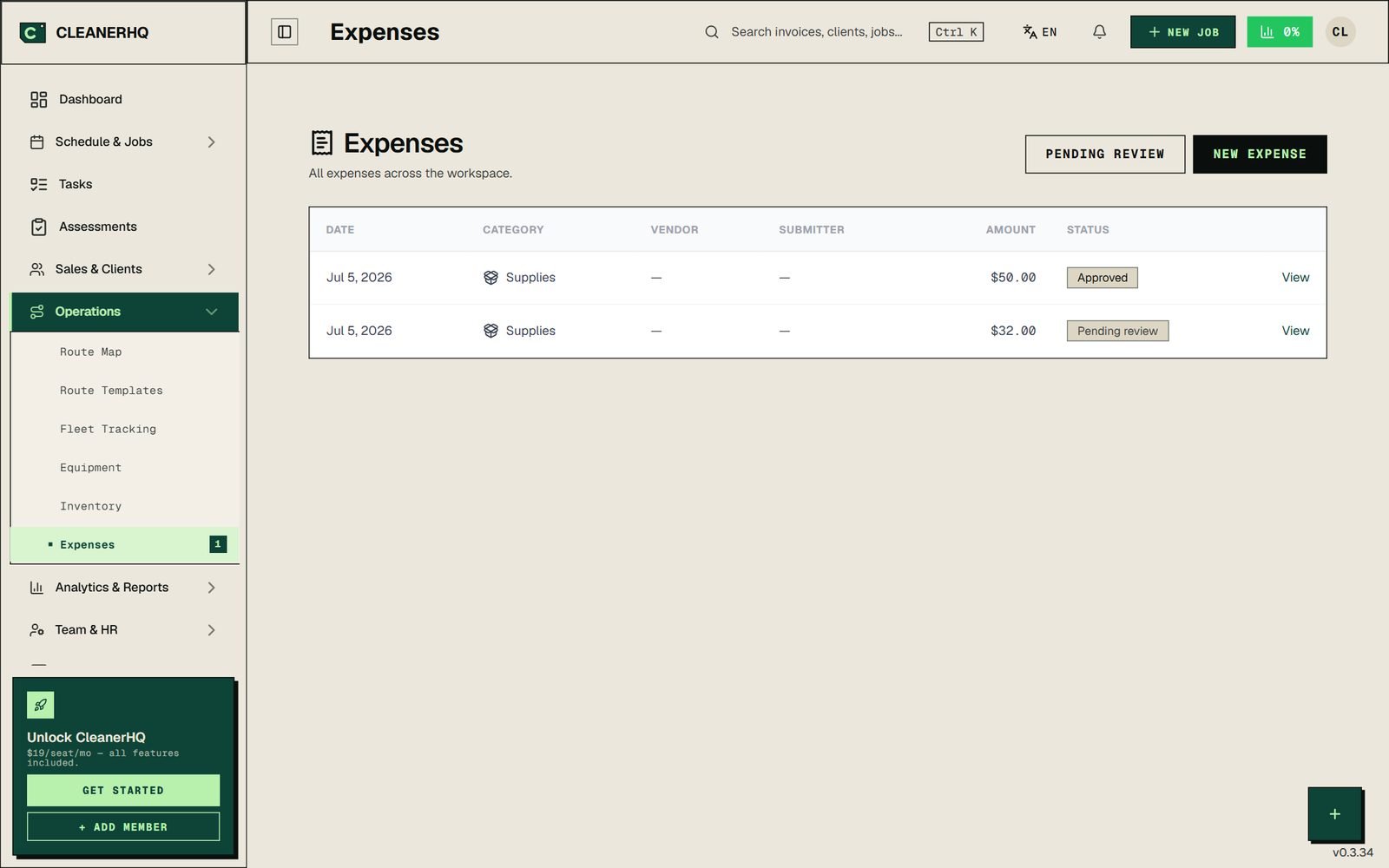Click the green 0% progress indicator

(x=1280, y=32)
